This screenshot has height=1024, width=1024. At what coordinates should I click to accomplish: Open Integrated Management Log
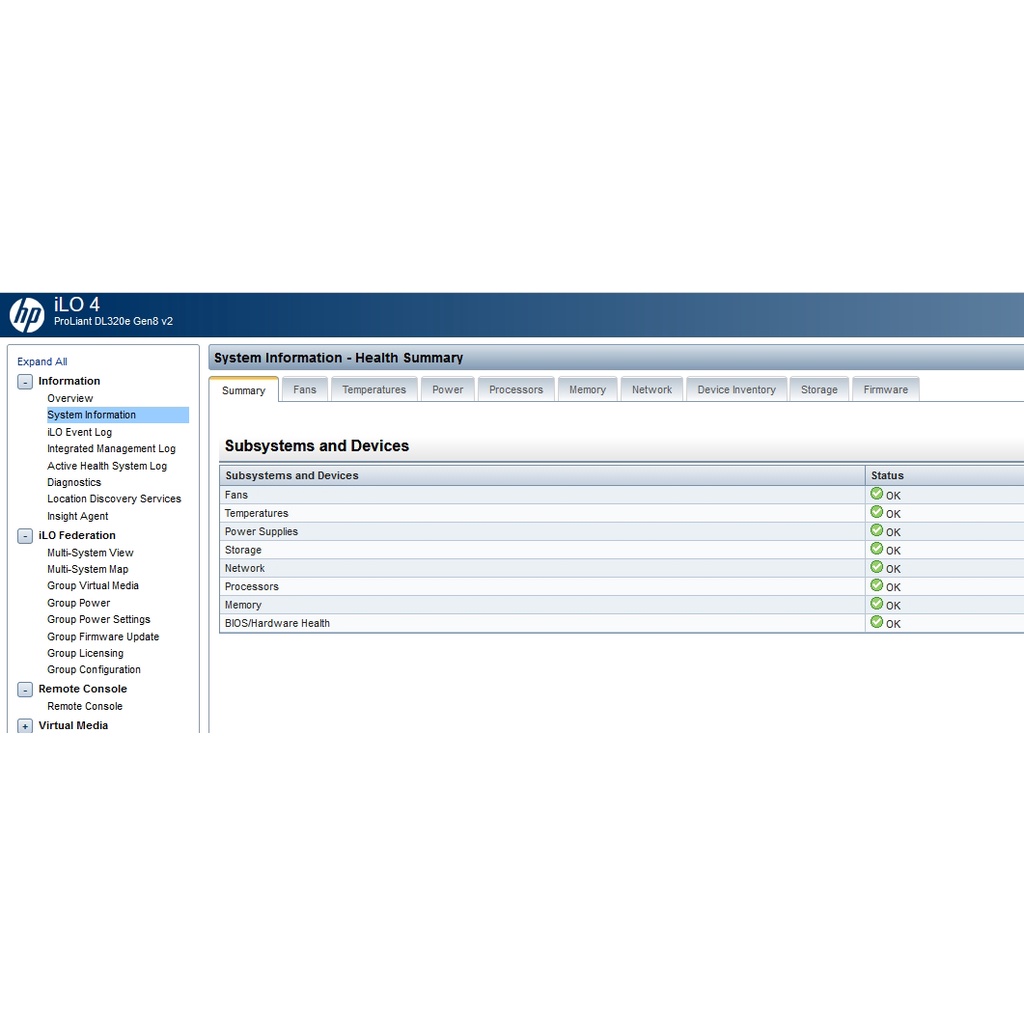111,449
